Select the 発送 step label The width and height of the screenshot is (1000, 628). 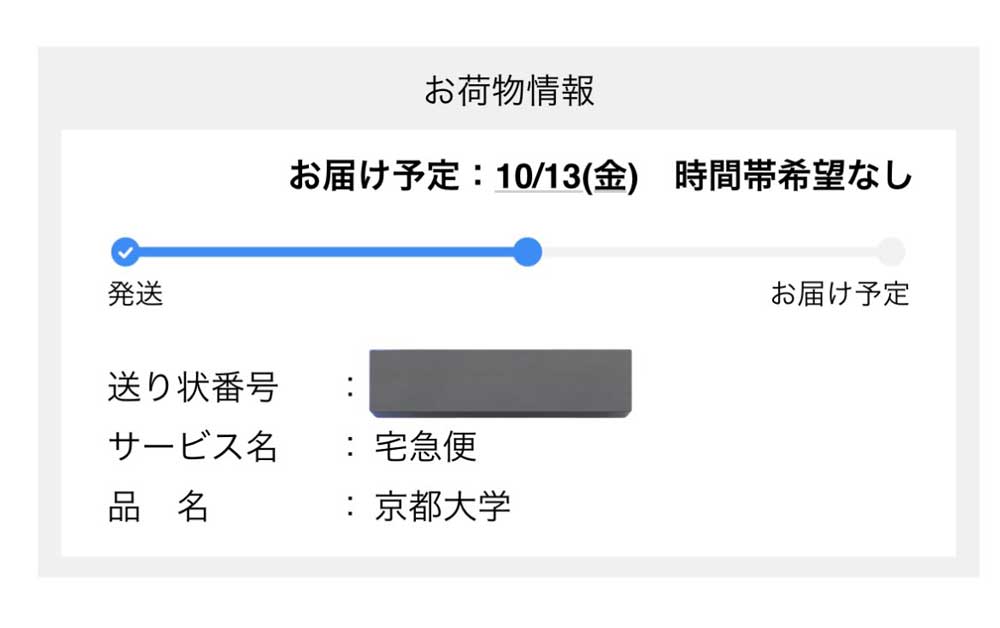[x=135, y=294]
